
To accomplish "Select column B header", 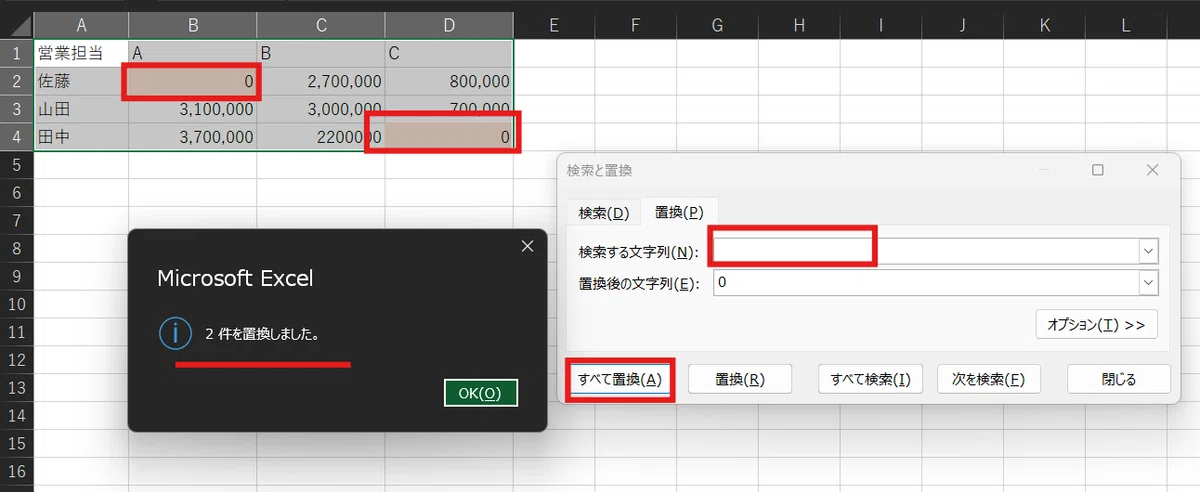I will [193, 25].
